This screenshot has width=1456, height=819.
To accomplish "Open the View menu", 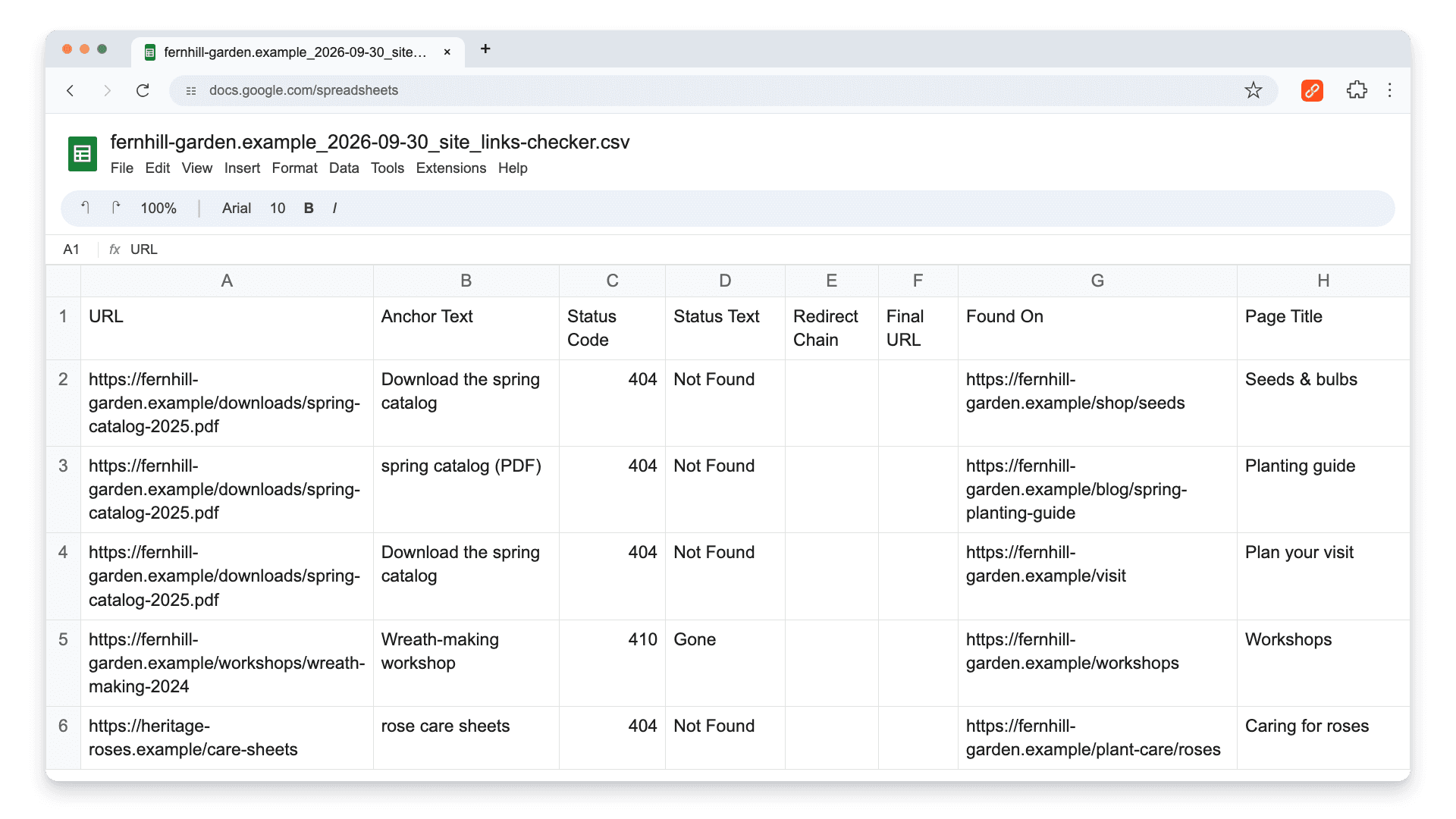I will click(x=197, y=168).
